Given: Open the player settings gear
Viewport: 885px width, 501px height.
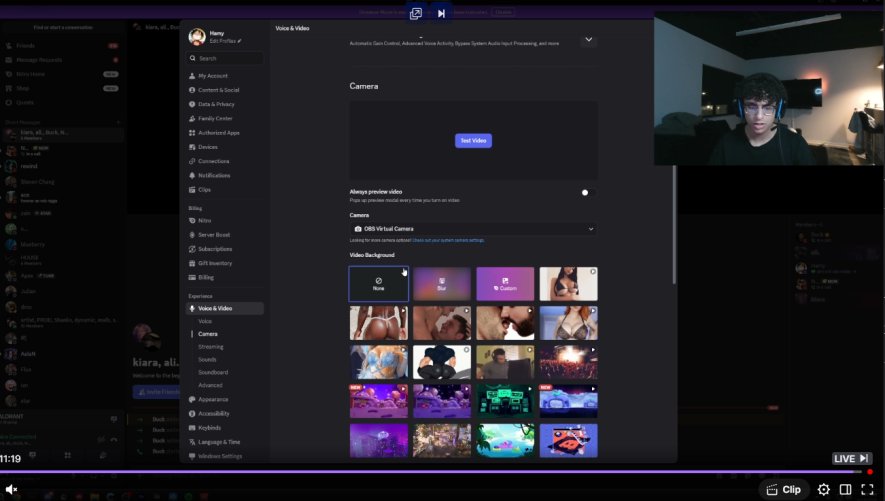Looking at the screenshot, I should pos(823,489).
